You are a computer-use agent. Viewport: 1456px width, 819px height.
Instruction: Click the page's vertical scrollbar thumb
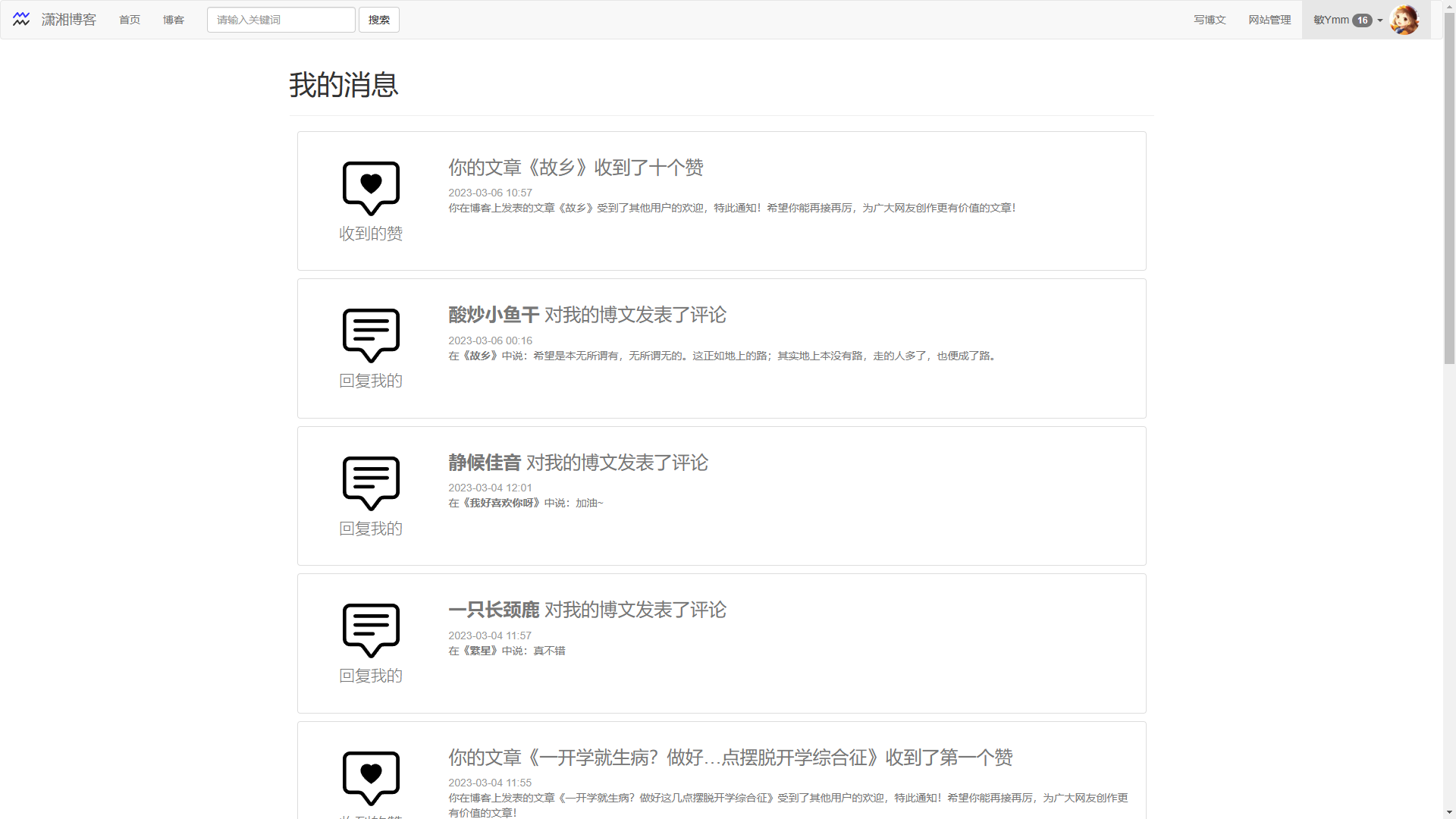click(1449, 190)
